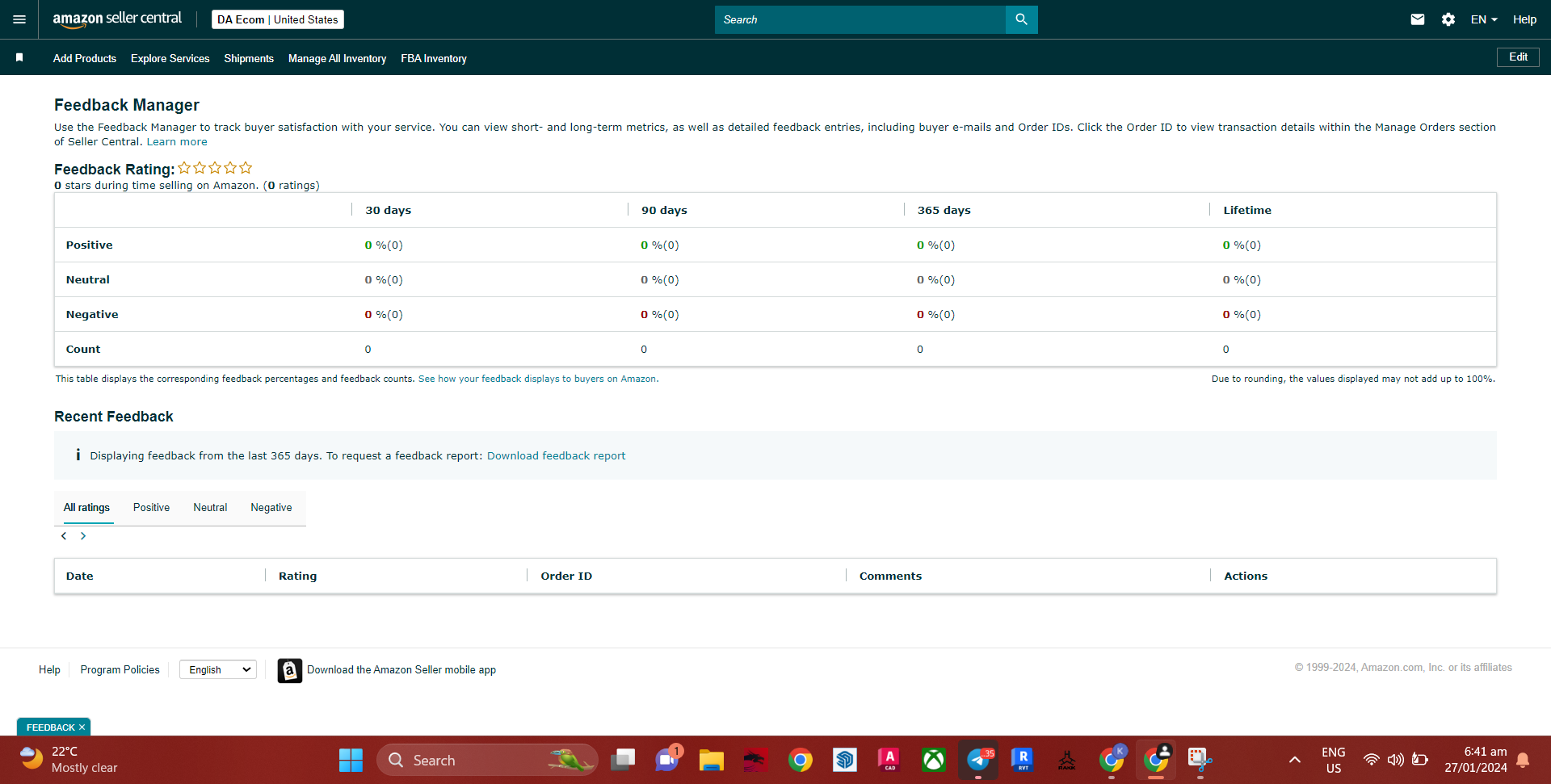Screen dimensions: 1551x784
Task: Switch to the Negative tab
Action: coord(271,508)
